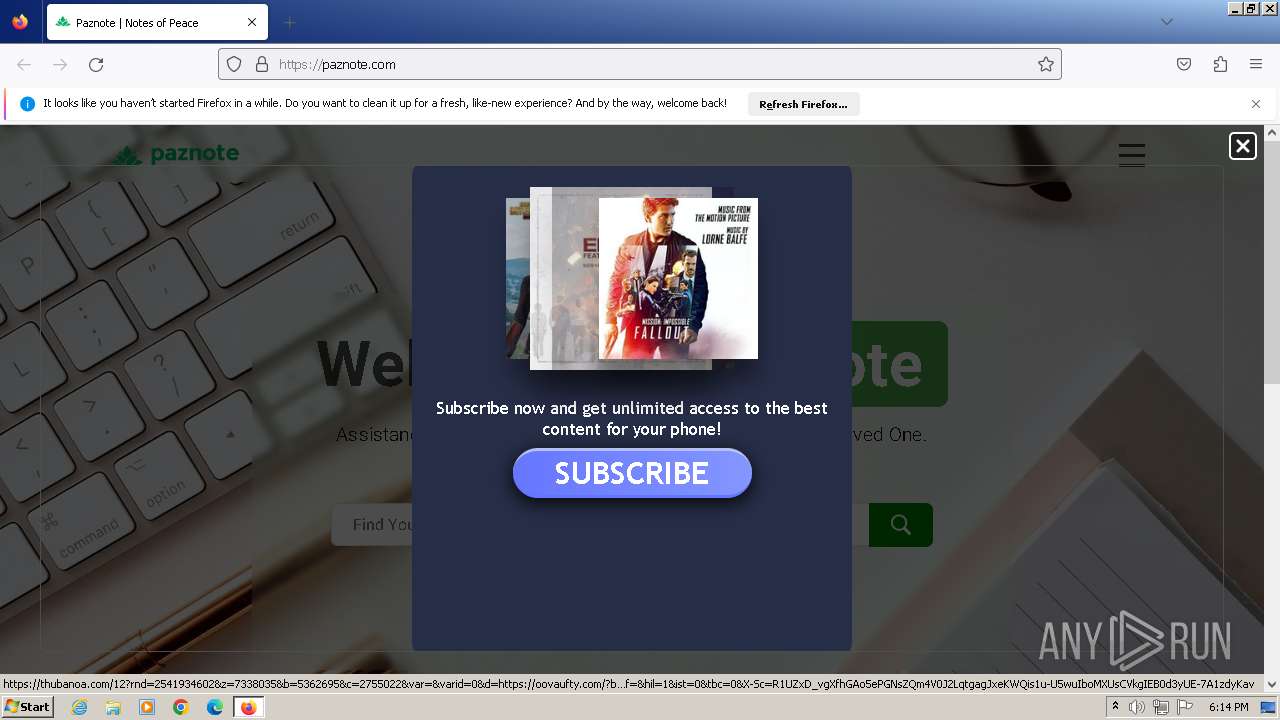The height and width of the screenshot is (720, 1280).
Task: Open the Windows Start menu
Action: pos(27,707)
